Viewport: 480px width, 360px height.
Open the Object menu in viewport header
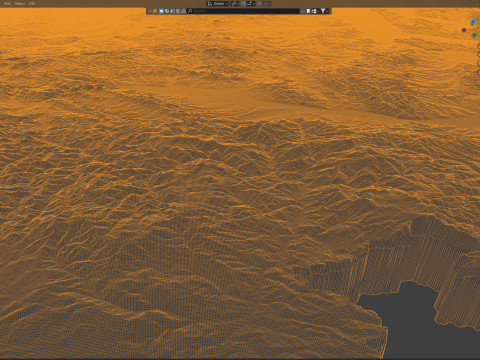pos(20,4)
